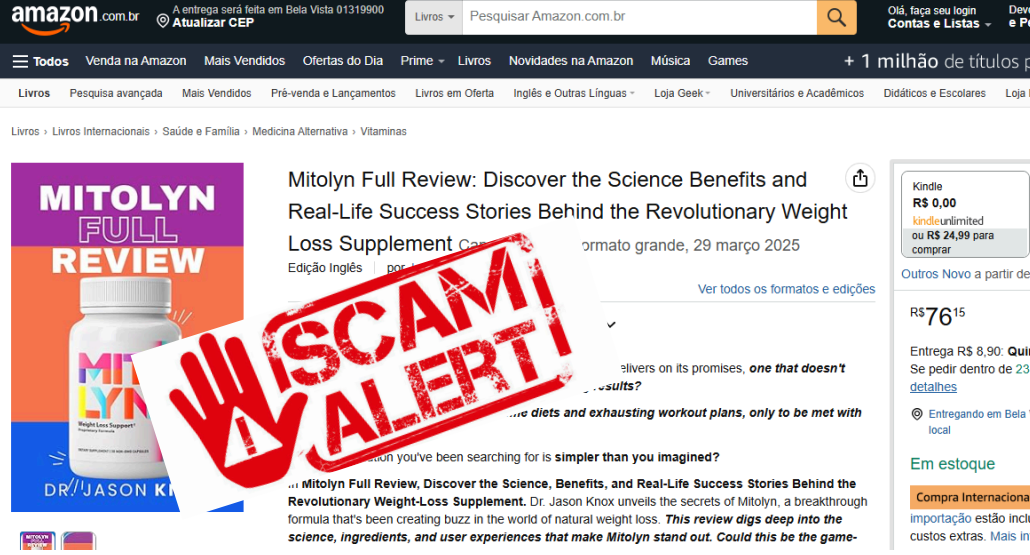
Task: Select the Kindle format option box
Action: (964, 214)
